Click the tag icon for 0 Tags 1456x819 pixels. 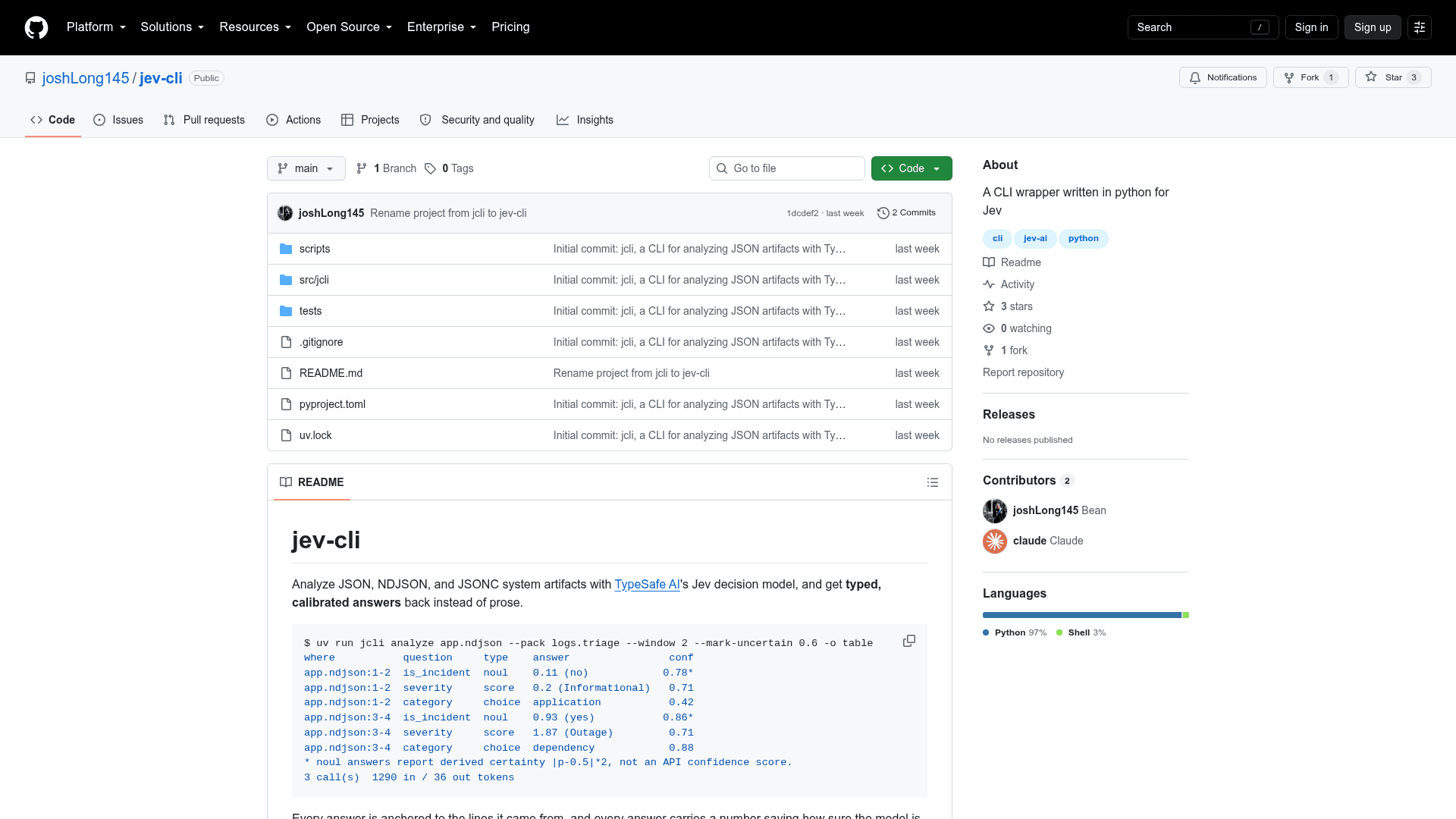(430, 168)
